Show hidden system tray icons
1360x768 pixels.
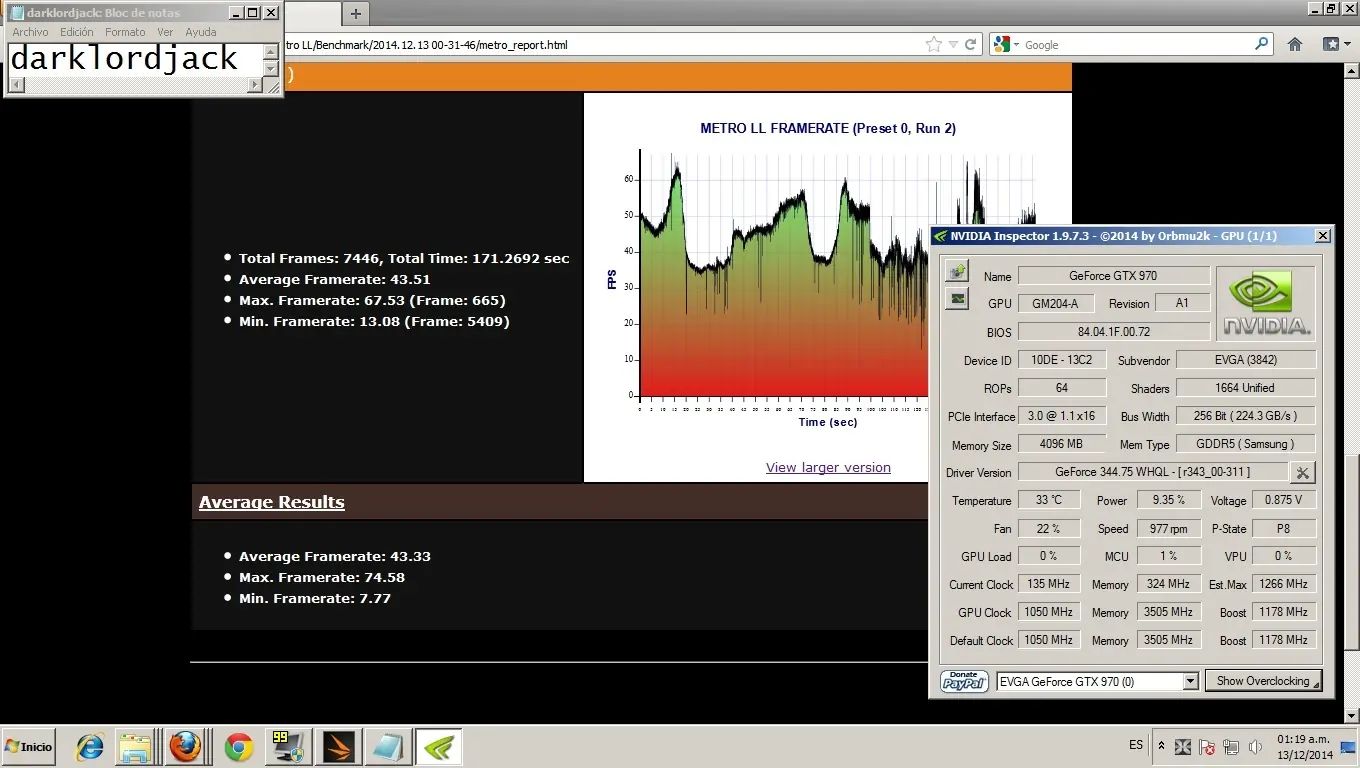[x=1161, y=746]
